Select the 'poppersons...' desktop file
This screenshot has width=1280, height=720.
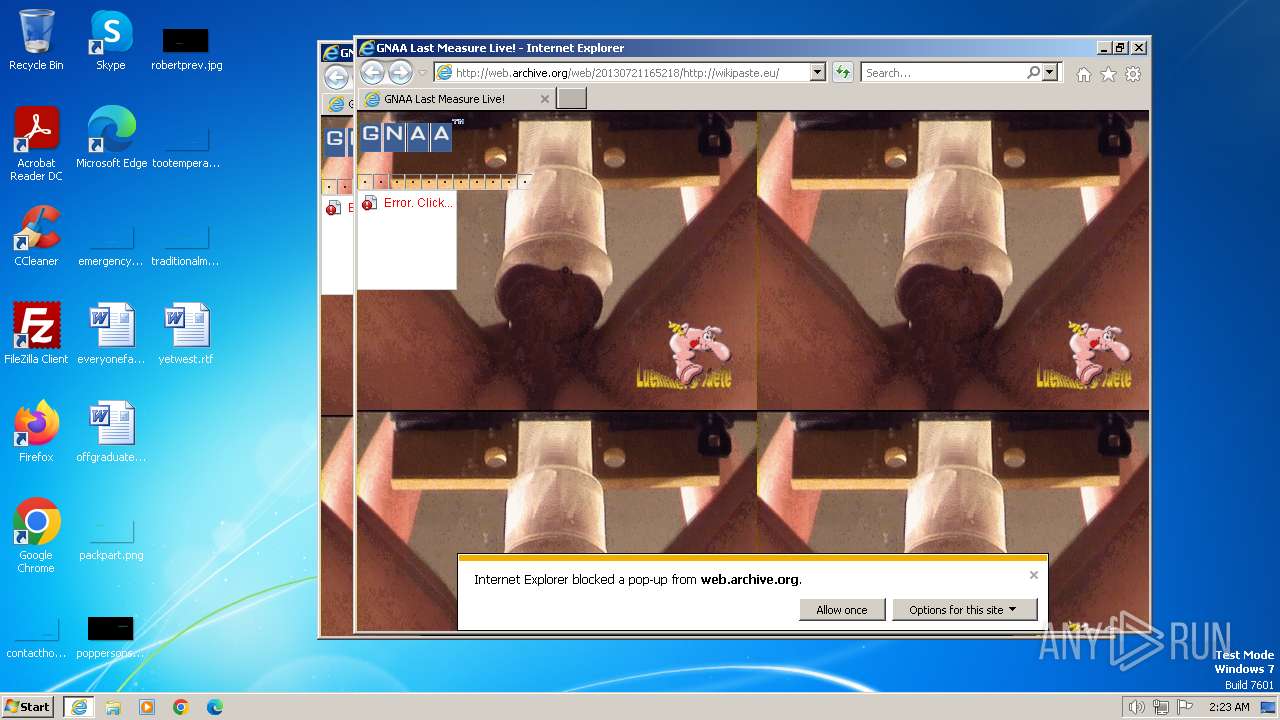[111, 638]
